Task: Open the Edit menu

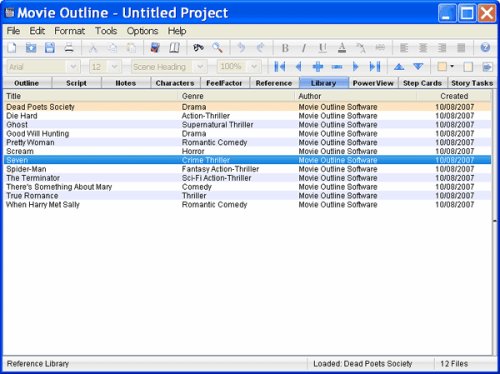Action: coord(37,31)
